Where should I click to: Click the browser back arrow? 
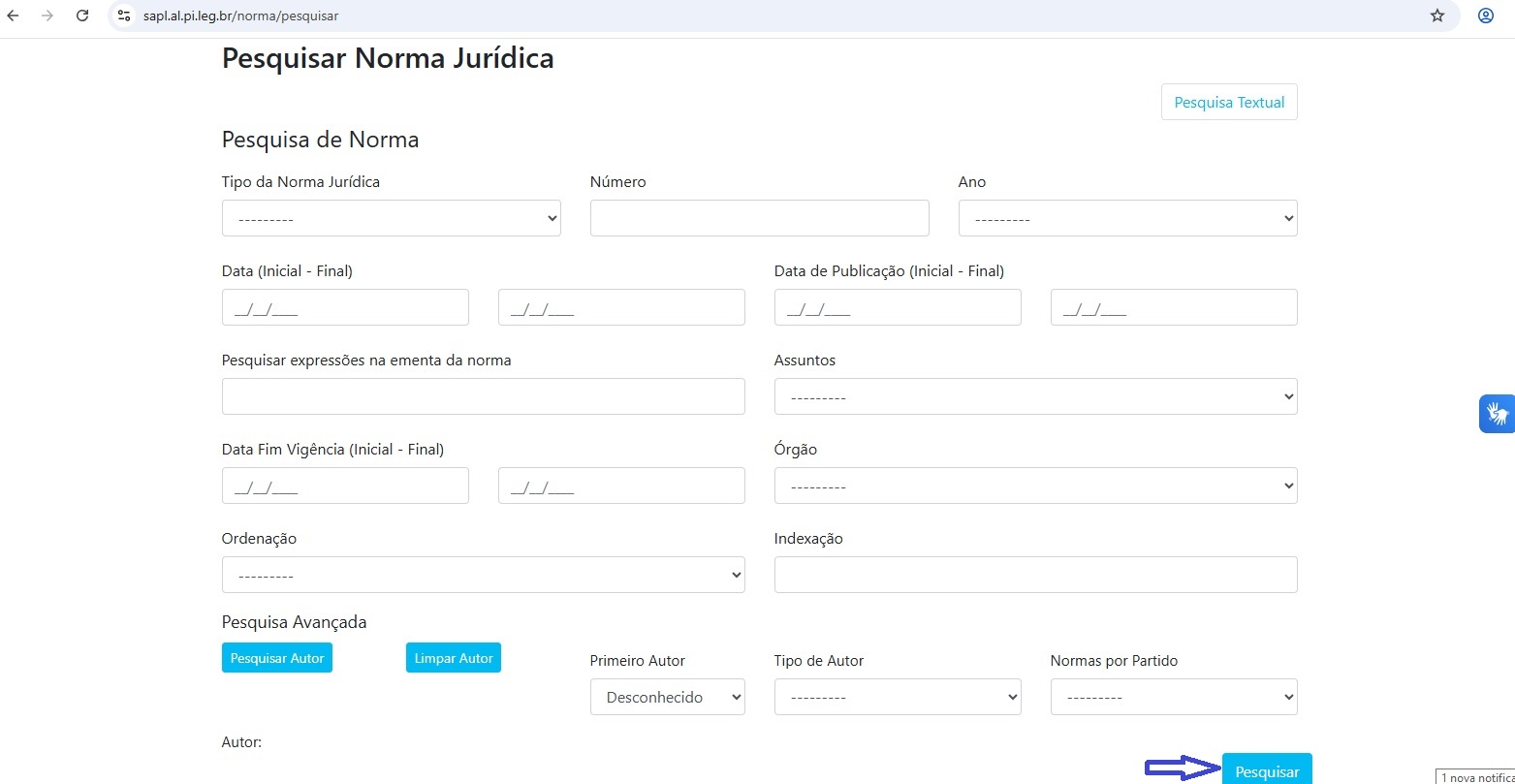(13, 16)
